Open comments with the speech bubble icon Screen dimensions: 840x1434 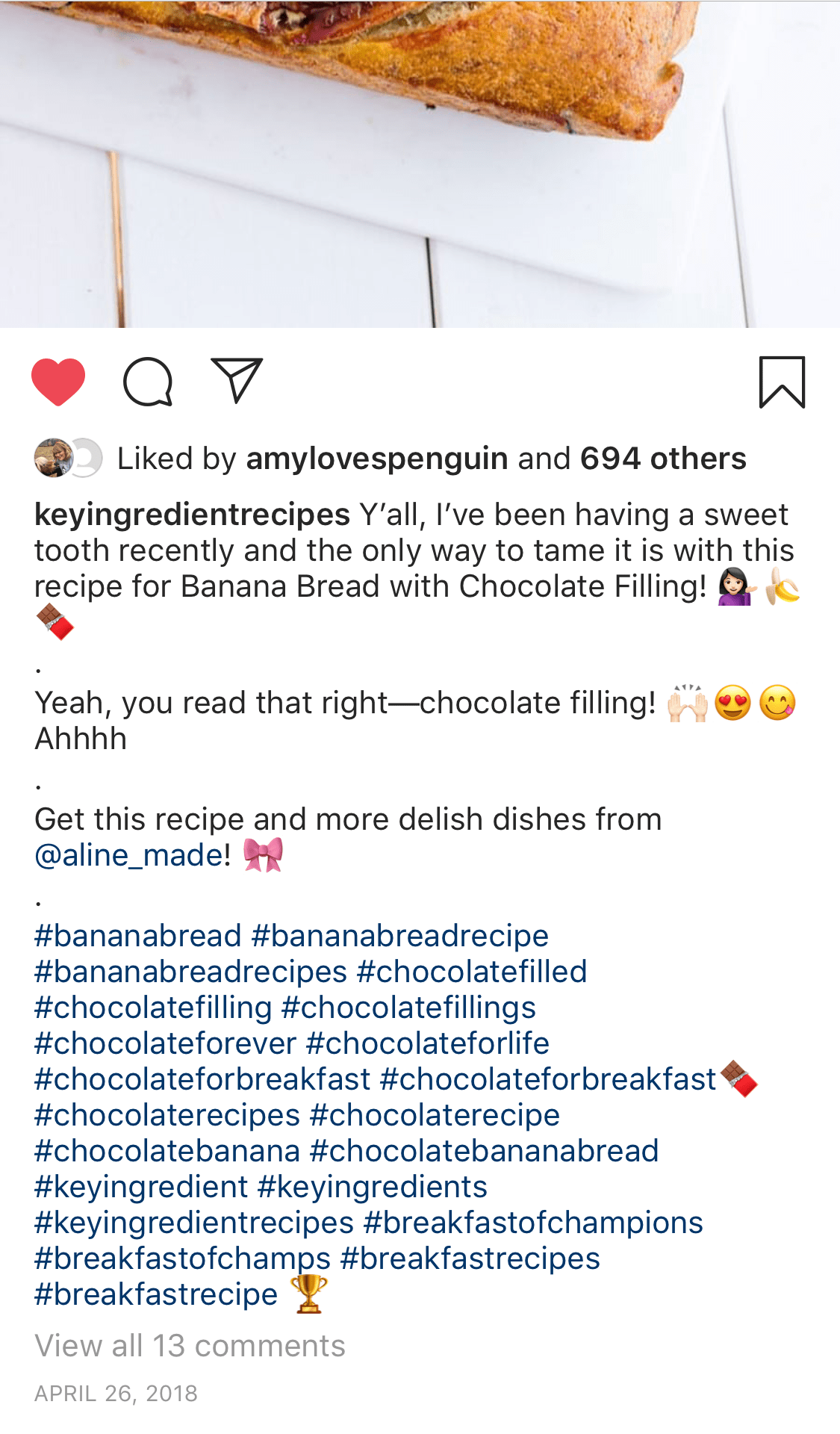tap(148, 382)
